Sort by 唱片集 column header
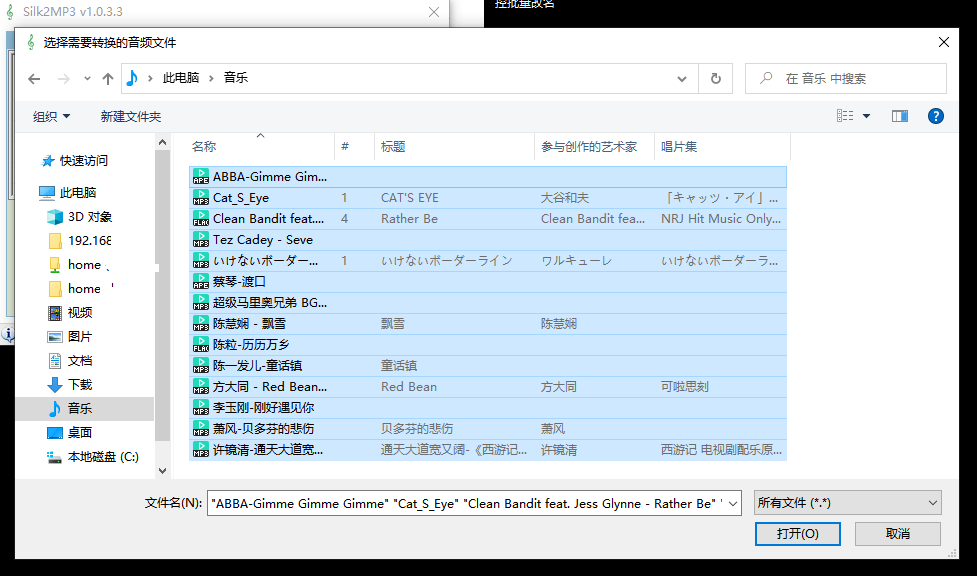 [679, 146]
